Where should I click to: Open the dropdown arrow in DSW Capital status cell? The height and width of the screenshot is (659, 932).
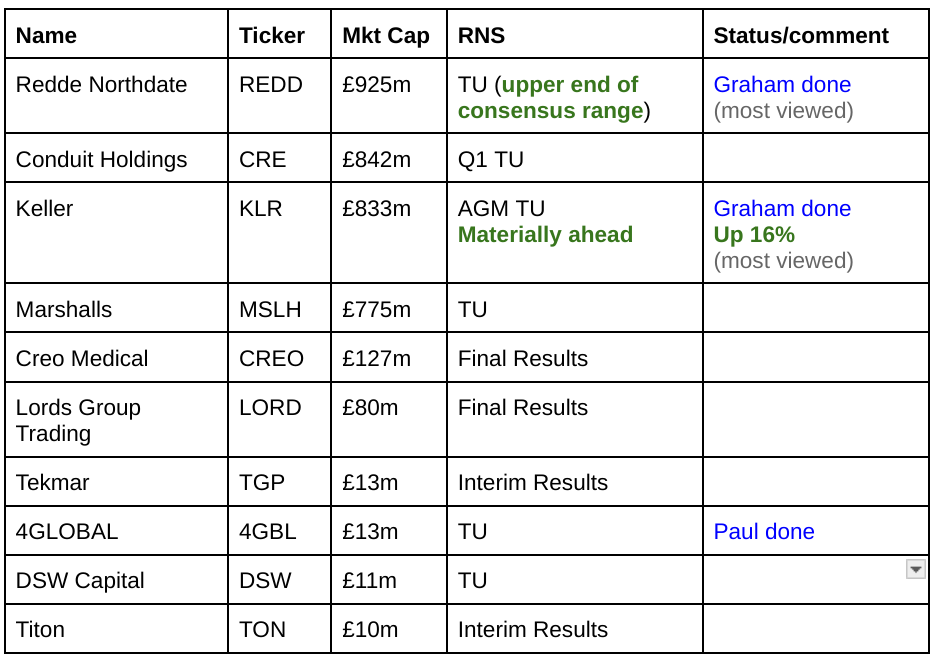pyautogui.click(x=915, y=569)
